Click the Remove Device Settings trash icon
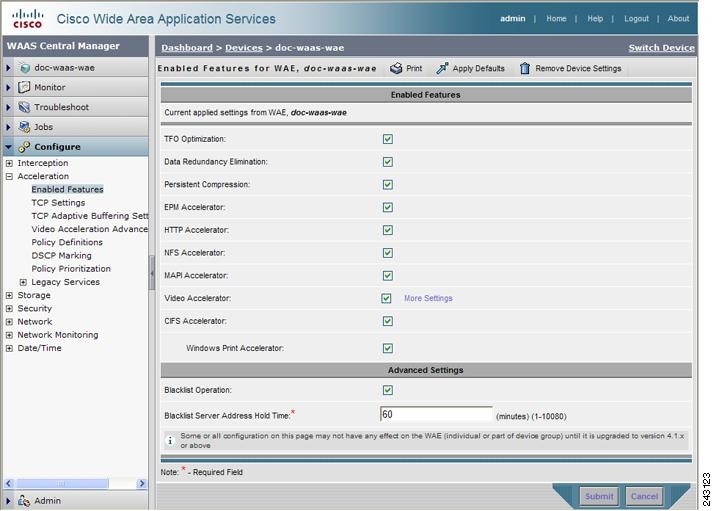The height and width of the screenshot is (511, 712). click(x=525, y=69)
